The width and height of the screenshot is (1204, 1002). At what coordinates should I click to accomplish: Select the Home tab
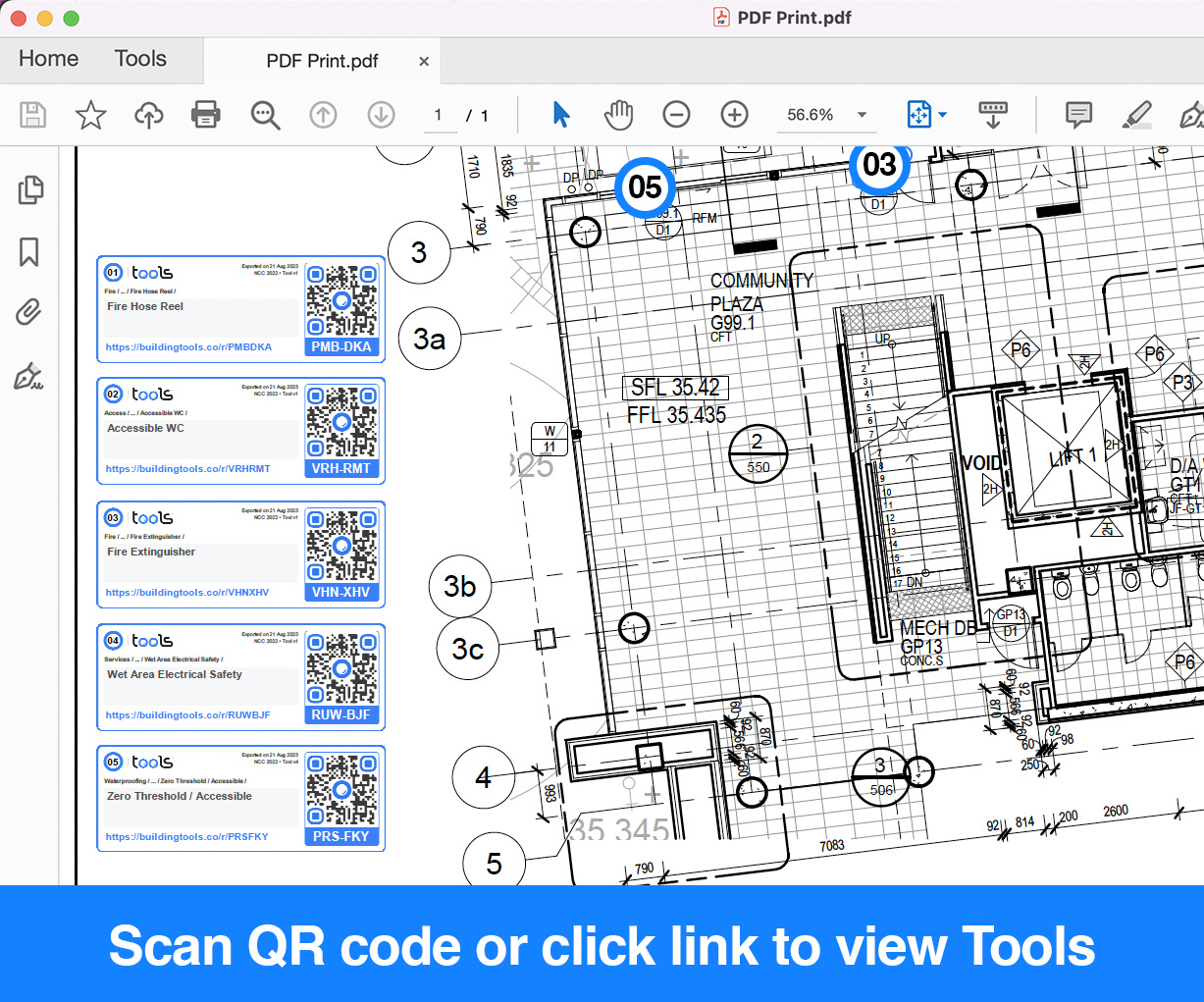click(47, 59)
